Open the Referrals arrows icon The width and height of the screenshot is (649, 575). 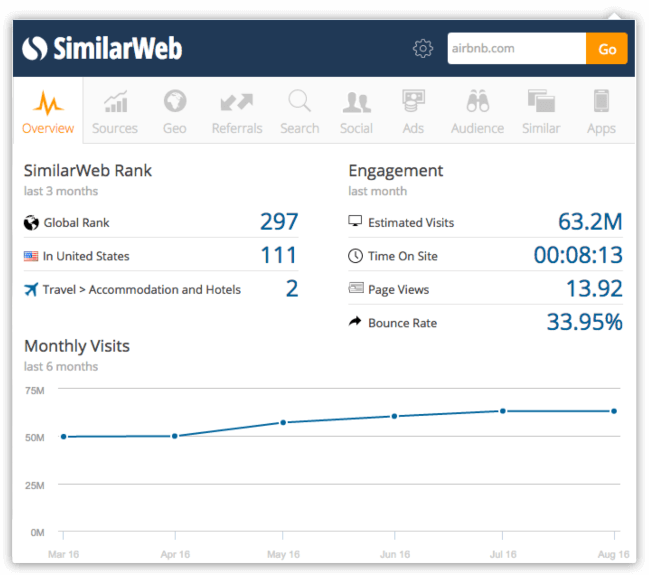(237, 102)
